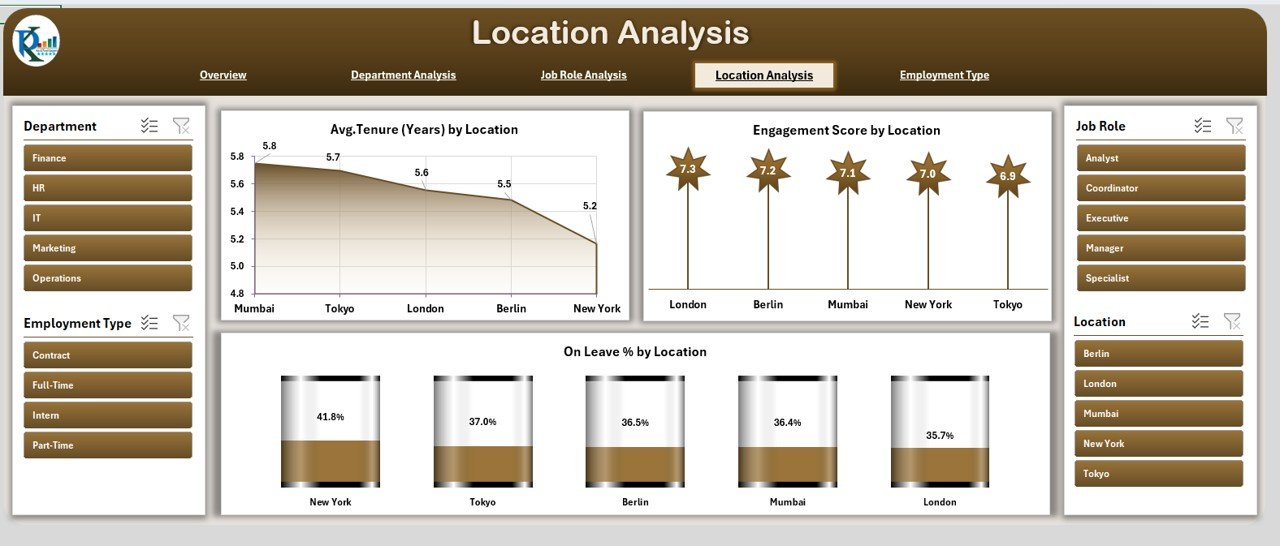Filter by Full-Time employment type
Viewport: 1280px width, 546px height.
coord(108,385)
